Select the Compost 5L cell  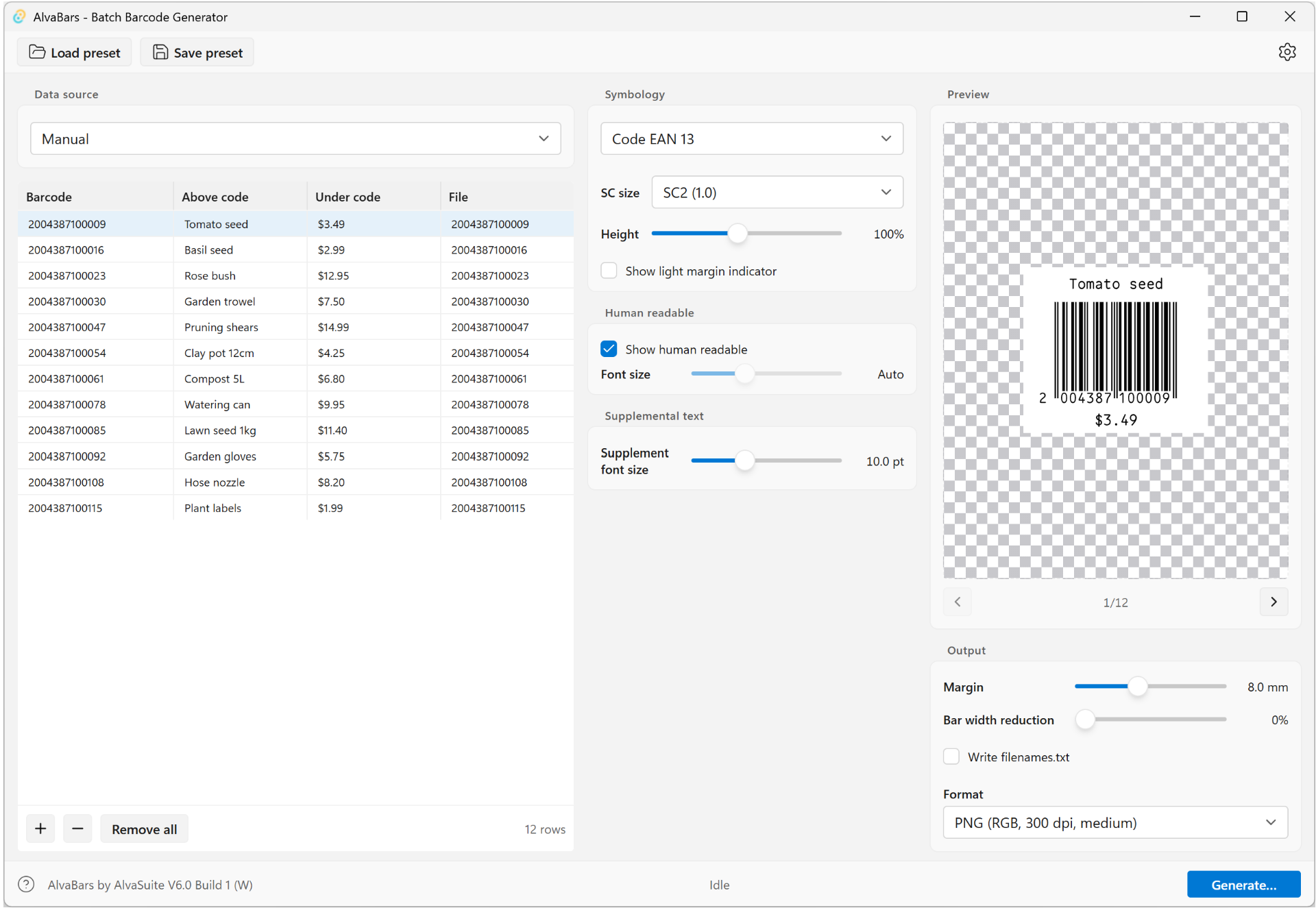click(240, 379)
